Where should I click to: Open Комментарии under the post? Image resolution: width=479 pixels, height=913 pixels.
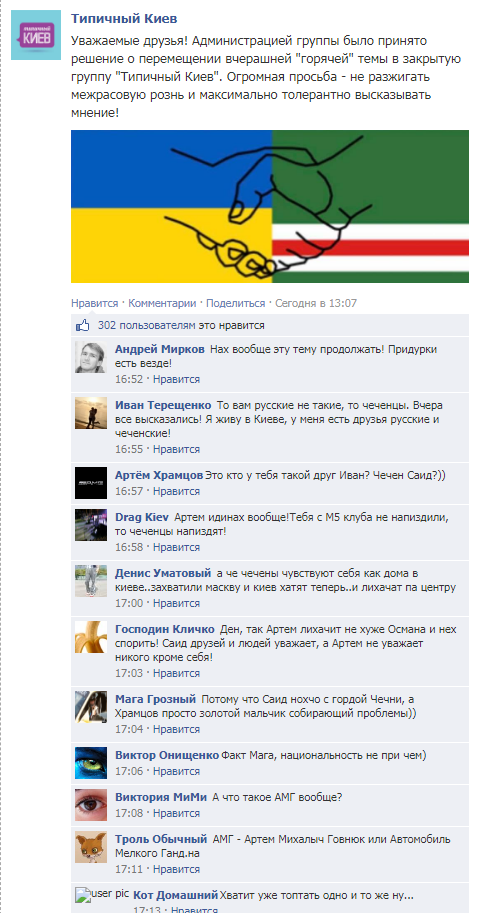[x=162, y=303]
